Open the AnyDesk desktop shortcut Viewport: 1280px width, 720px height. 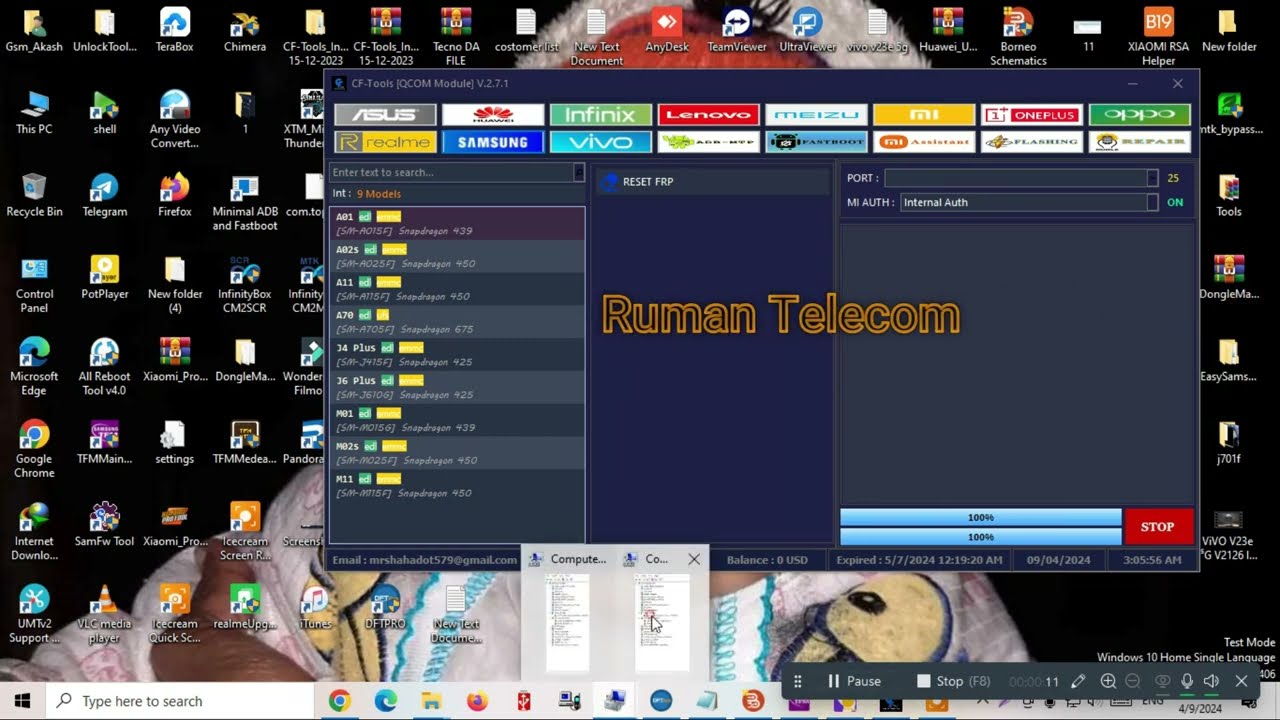point(667,29)
